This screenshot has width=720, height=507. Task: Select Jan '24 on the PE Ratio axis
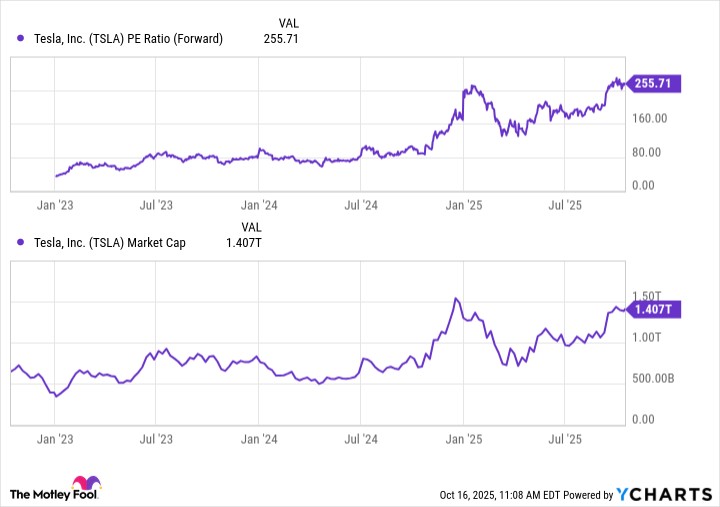click(x=258, y=204)
